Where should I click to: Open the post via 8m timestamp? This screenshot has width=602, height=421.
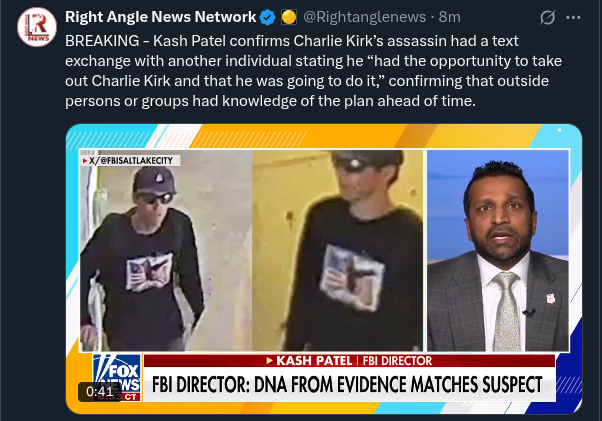(x=450, y=17)
